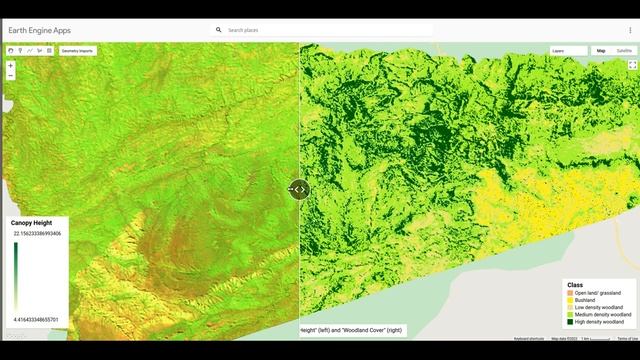Click the 'High density woodland' legend label

tap(599, 322)
